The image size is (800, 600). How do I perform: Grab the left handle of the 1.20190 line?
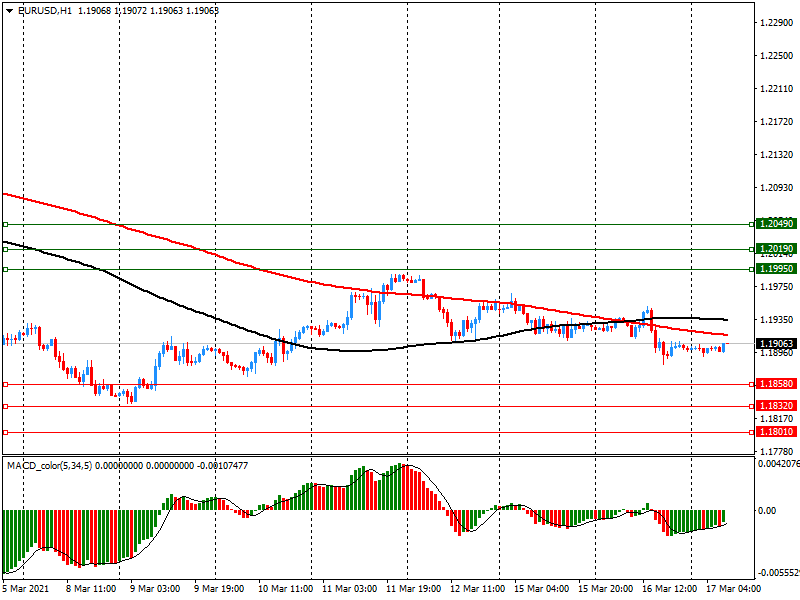(x=6, y=249)
